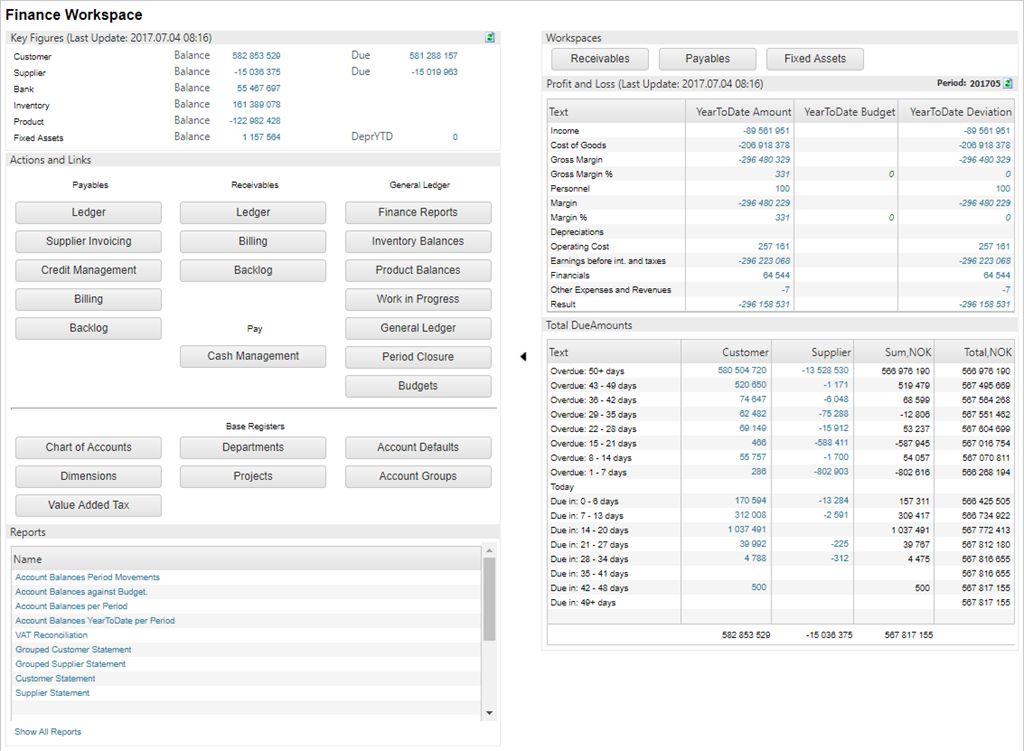Collapse the panel using the black arrow
Screen dimensions: 1024x751
pyautogui.click(x=522, y=356)
